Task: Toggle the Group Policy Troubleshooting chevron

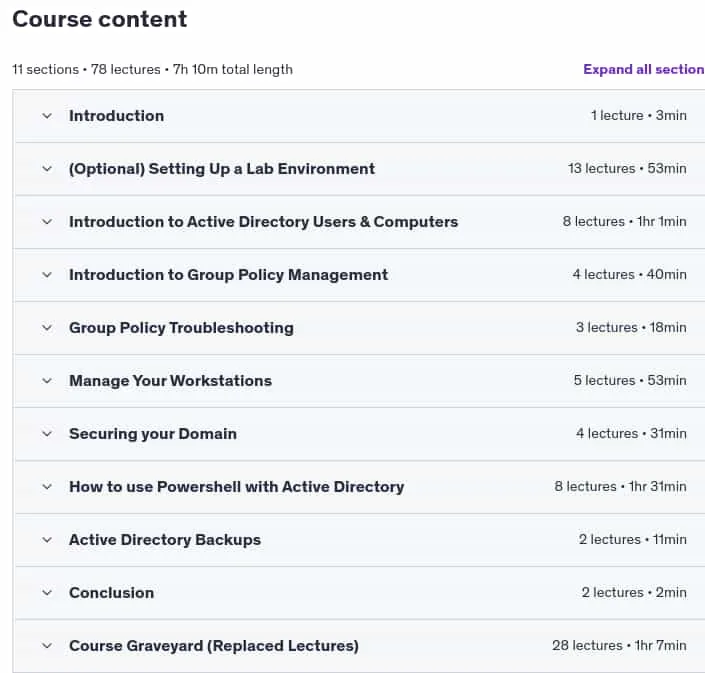Action: pos(47,328)
